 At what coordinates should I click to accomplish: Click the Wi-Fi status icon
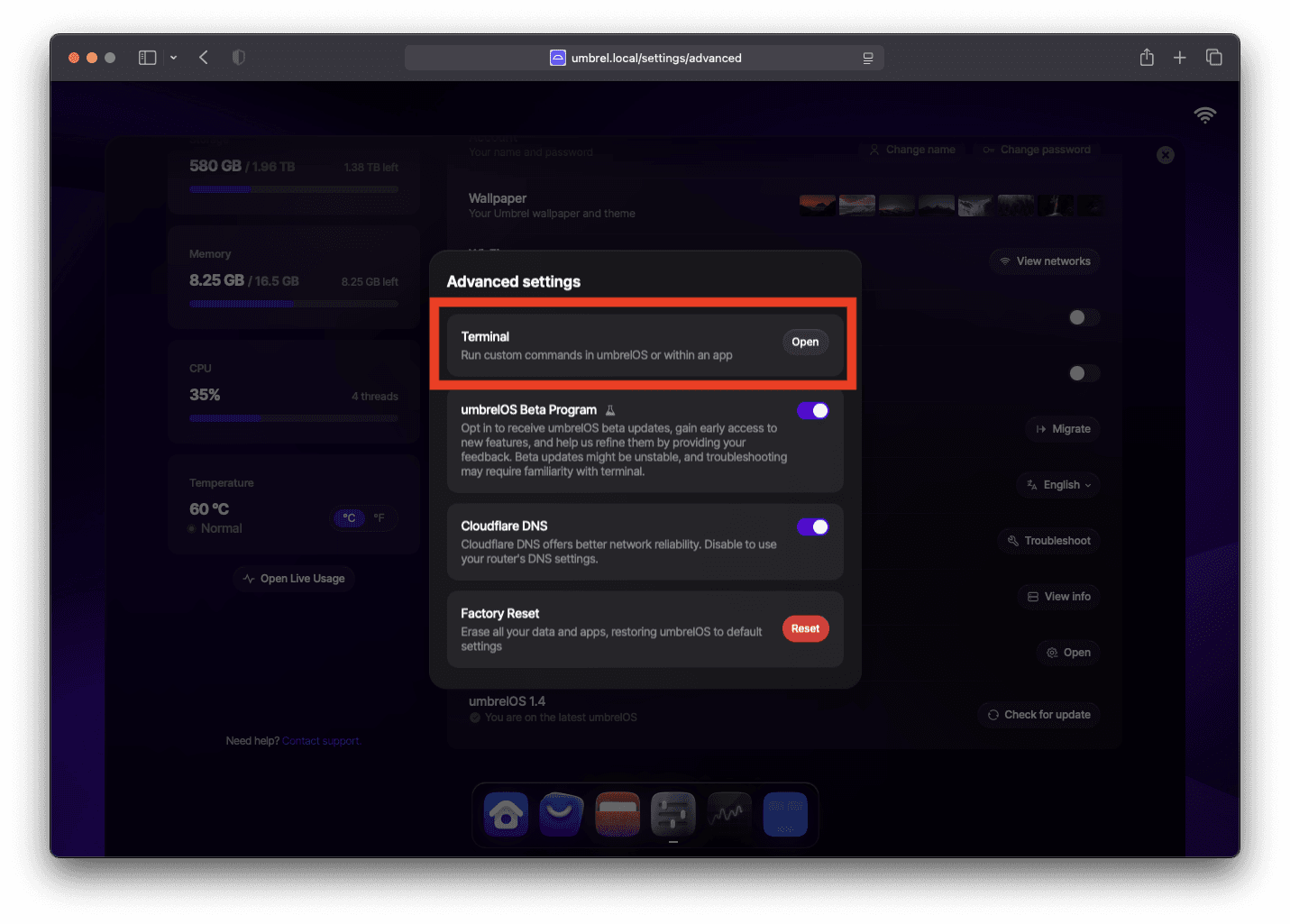(x=1205, y=115)
